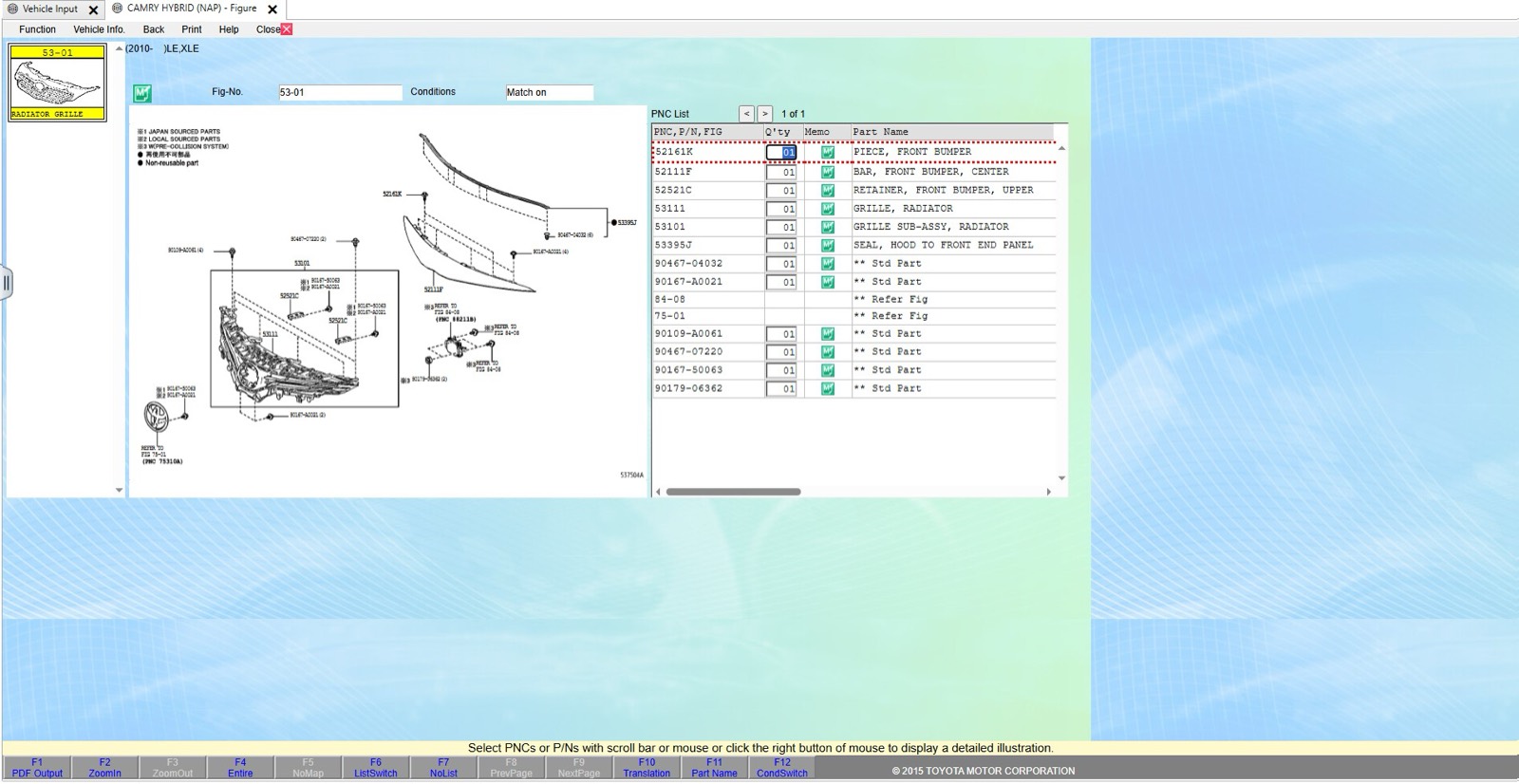
Task: Open the Print menu
Action: click(192, 29)
